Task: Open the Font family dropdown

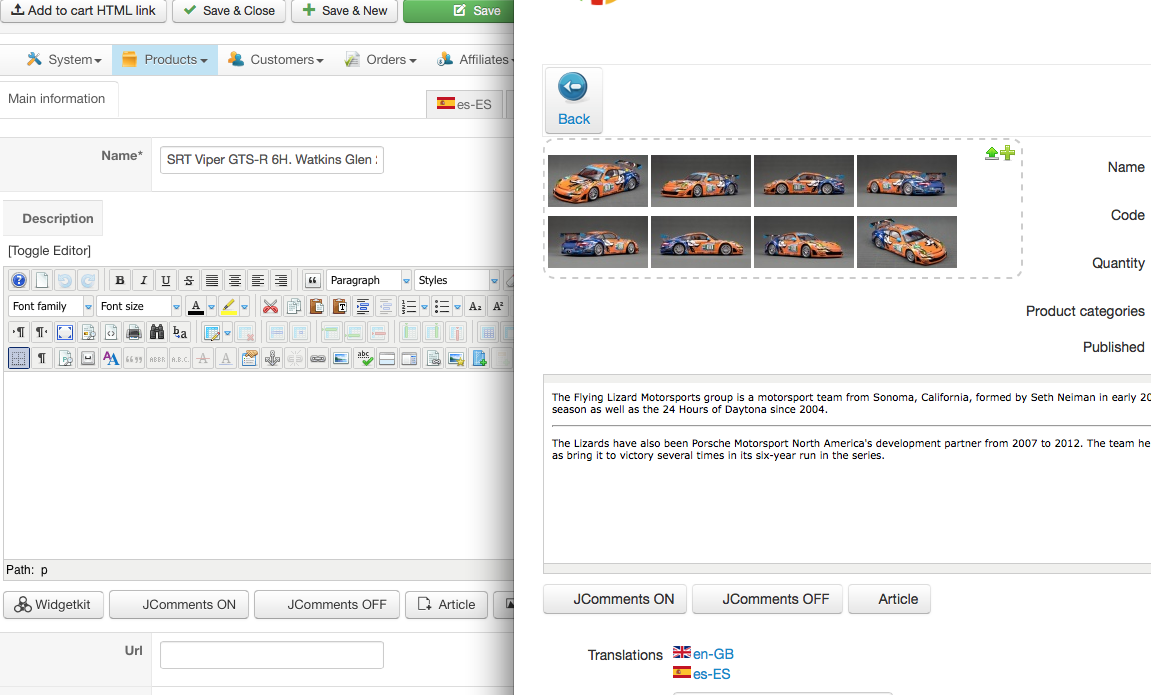Action: (x=51, y=306)
